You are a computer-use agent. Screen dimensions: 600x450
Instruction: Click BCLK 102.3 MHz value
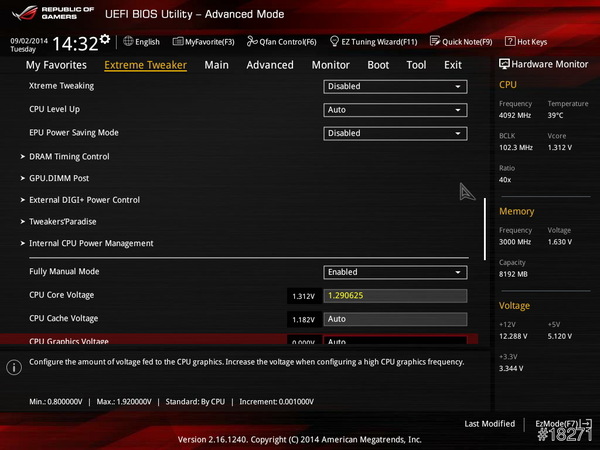coord(516,147)
